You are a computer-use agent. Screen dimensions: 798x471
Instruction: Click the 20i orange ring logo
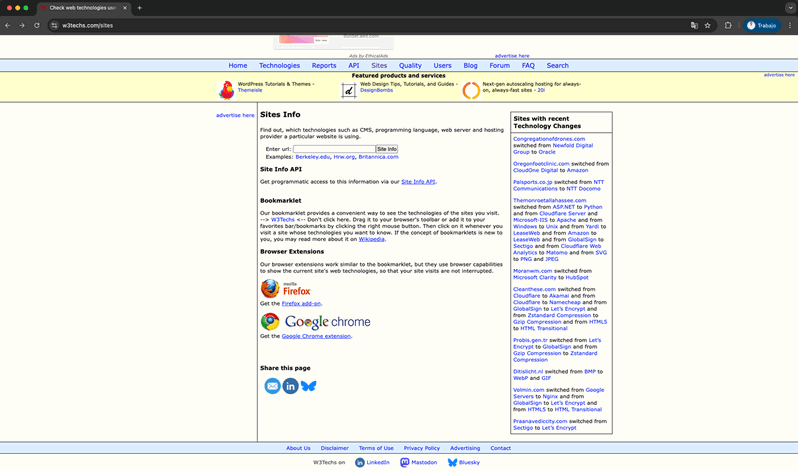pyautogui.click(x=471, y=90)
